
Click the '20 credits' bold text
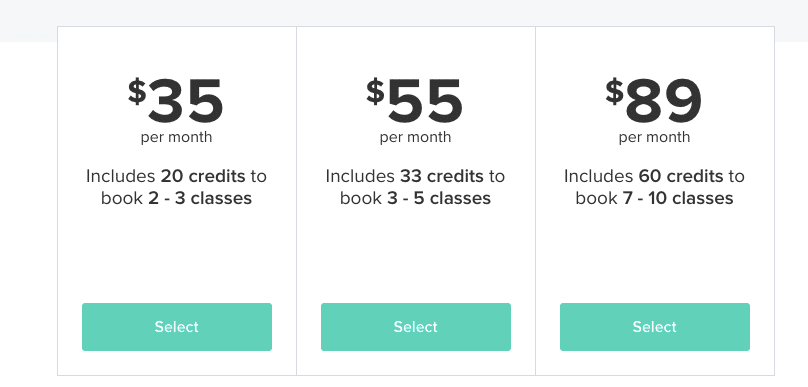(x=203, y=176)
